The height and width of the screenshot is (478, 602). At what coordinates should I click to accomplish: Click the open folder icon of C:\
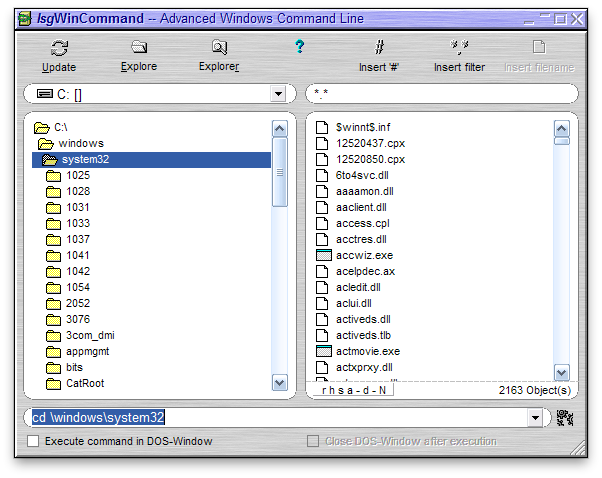pyautogui.click(x=41, y=127)
